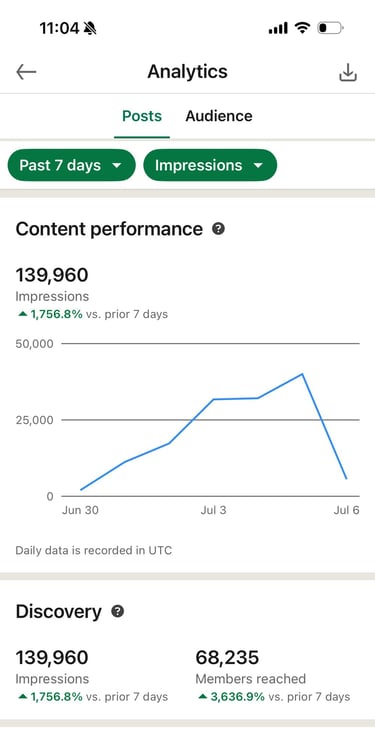375x735 pixels.
Task: Select the chart peak point near Jul 5
Action: point(302,374)
